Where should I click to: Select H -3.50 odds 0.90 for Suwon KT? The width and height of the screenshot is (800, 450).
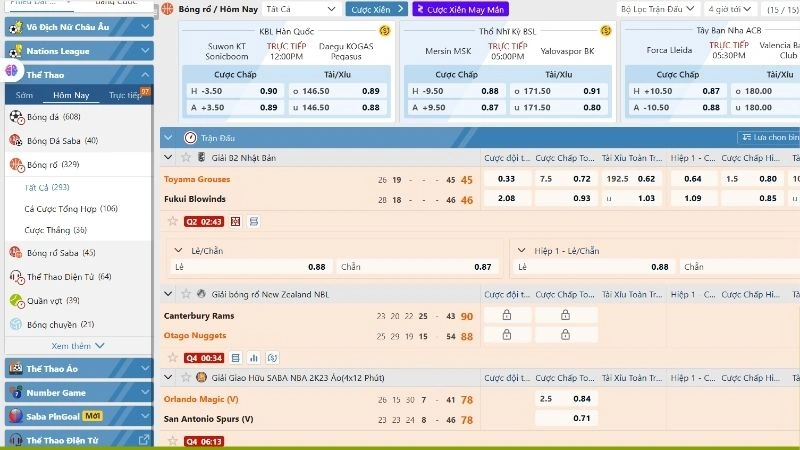pyautogui.click(x=234, y=91)
